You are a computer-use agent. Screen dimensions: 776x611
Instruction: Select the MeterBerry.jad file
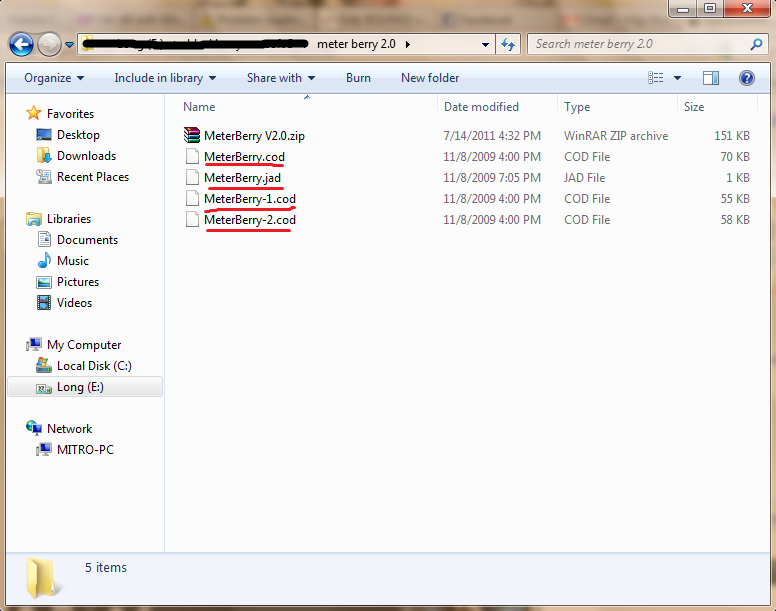point(242,178)
